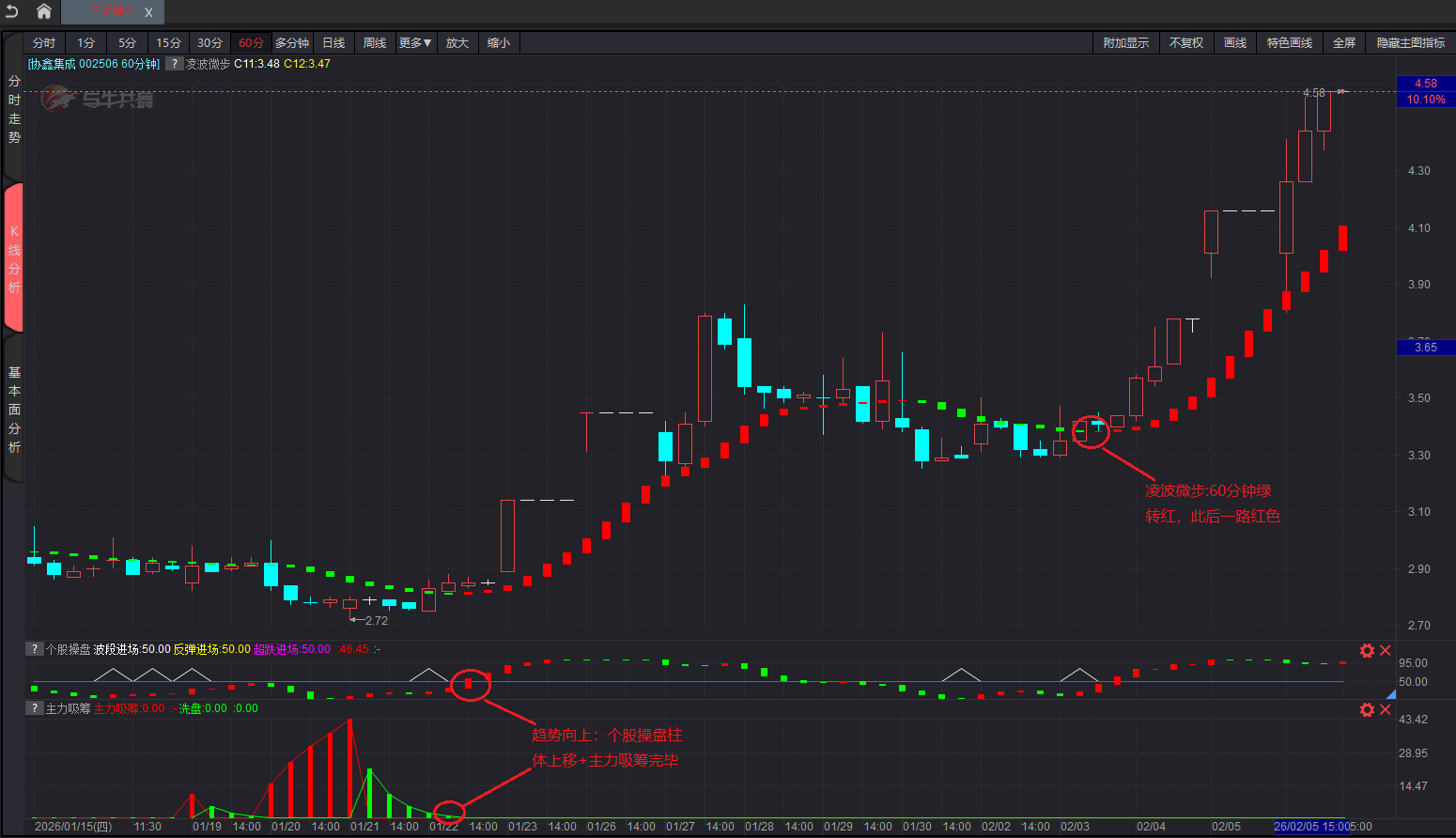The width and height of the screenshot is (1456, 838).
Task: Open the 附加显示 options menu
Action: click(1125, 43)
